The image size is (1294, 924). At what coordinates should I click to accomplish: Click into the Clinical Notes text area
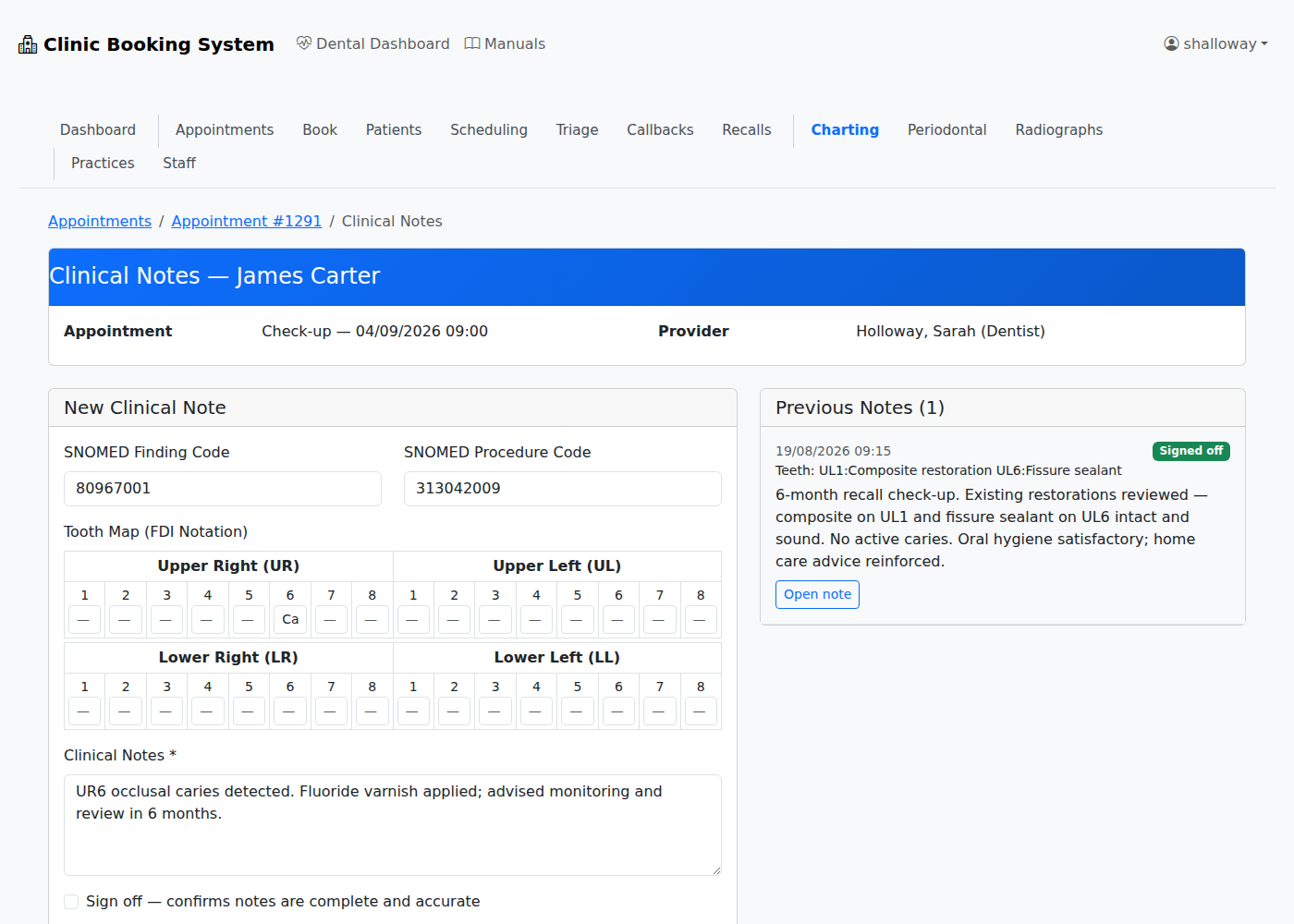[393, 825]
